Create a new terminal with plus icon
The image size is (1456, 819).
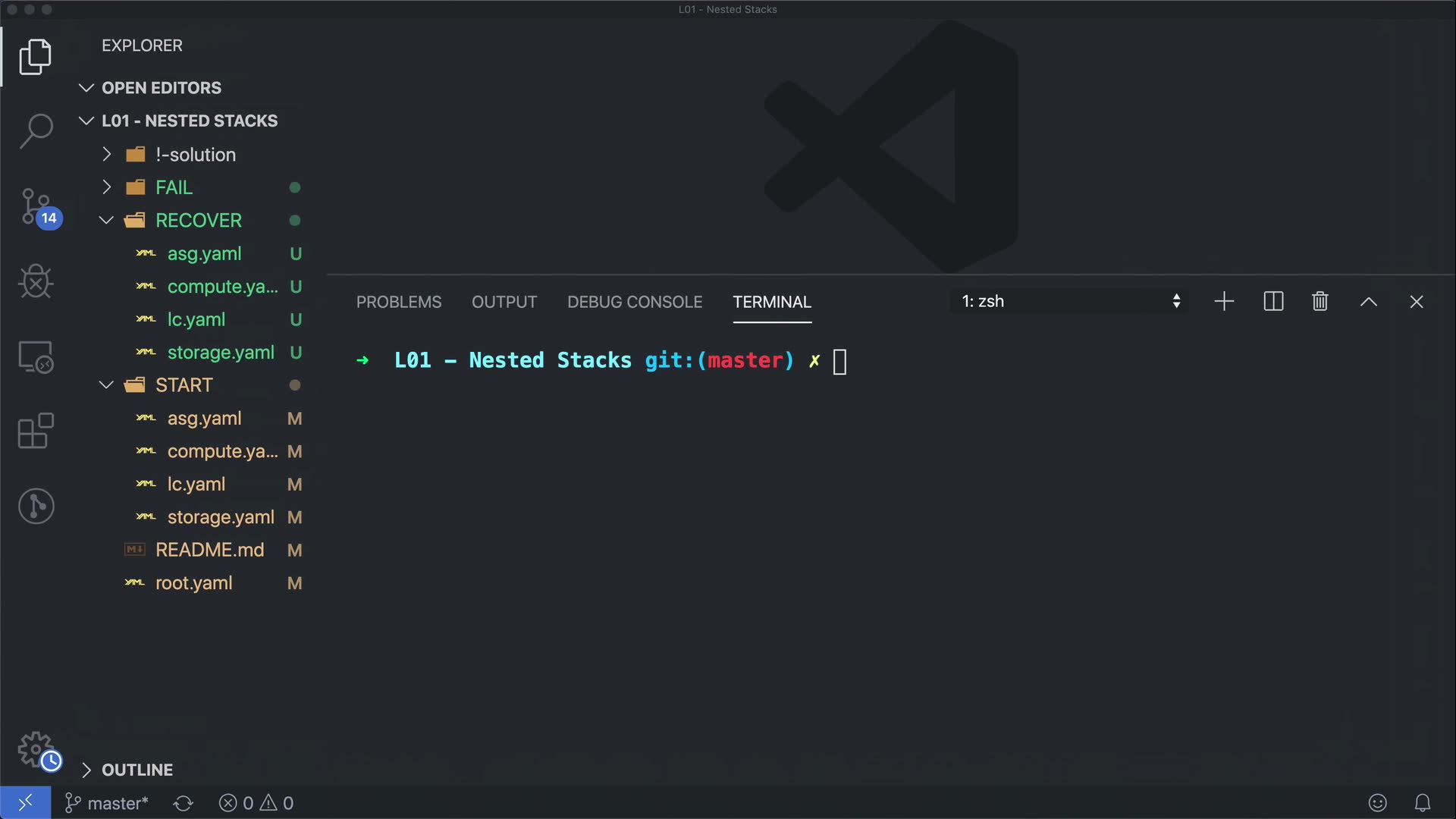click(1224, 302)
